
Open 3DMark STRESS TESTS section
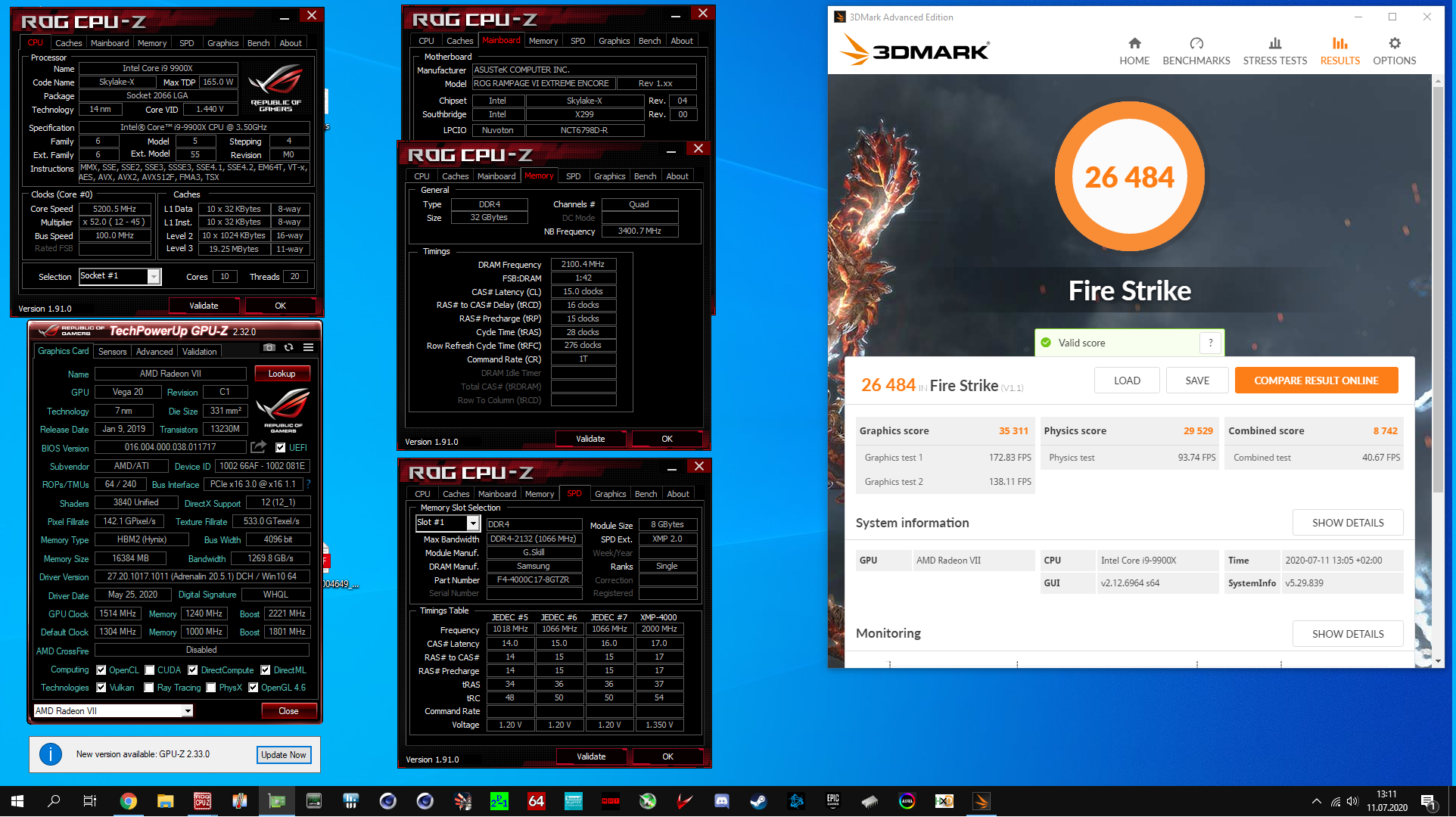(x=1274, y=51)
